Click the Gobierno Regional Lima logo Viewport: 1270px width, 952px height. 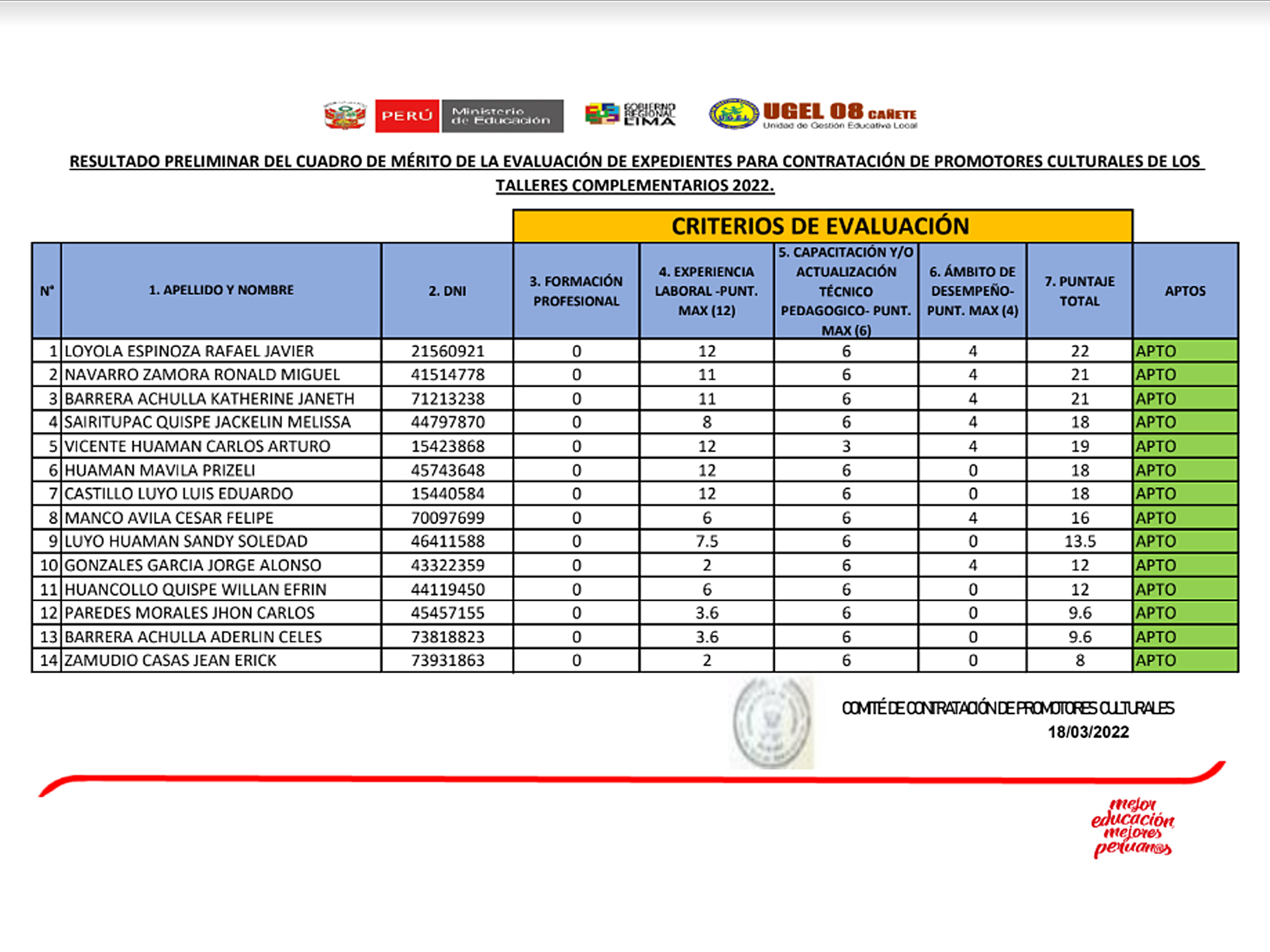pyautogui.click(x=630, y=115)
